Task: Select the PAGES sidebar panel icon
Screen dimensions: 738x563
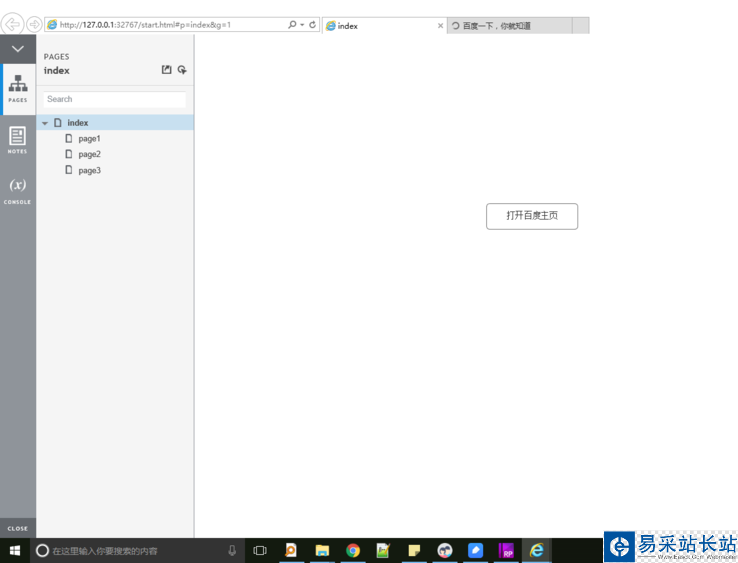Action: click(x=18, y=89)
